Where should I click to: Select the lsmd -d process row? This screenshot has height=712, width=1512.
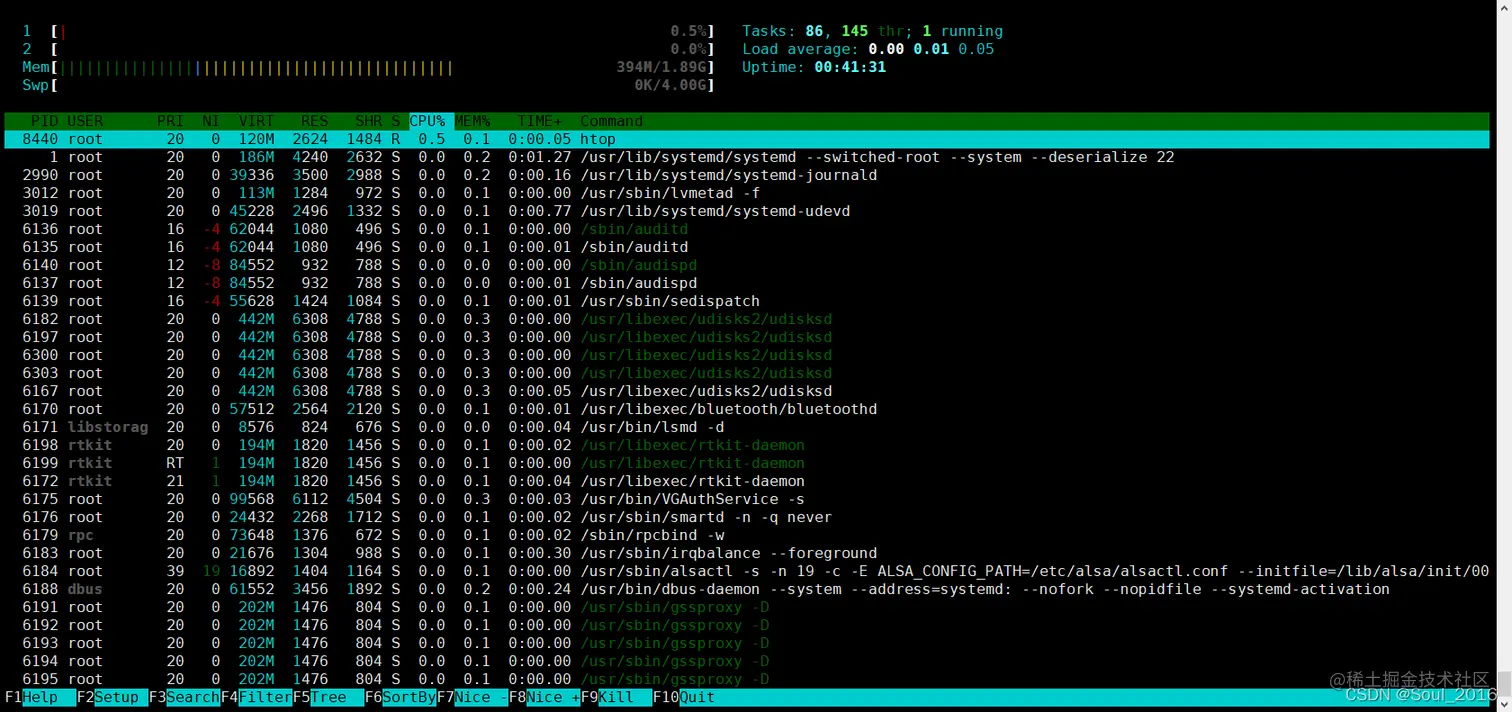[x=747, y=427]
